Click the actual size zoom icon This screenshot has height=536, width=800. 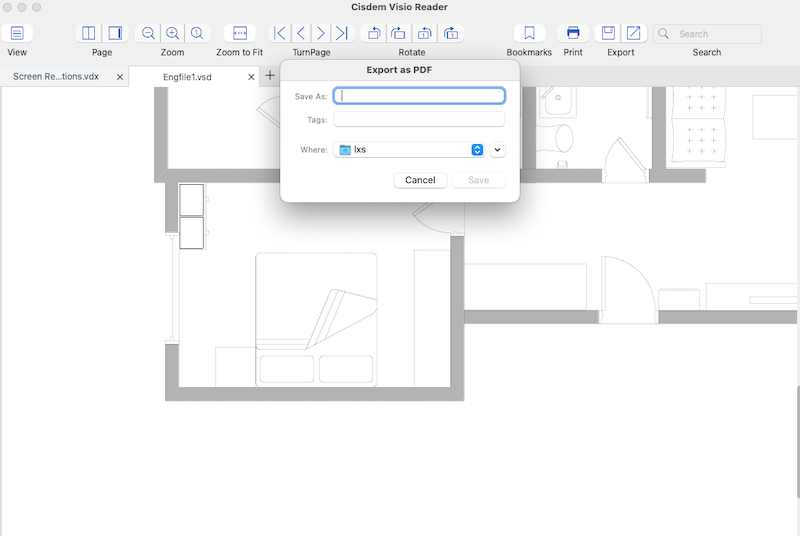(x=197, y=34)
